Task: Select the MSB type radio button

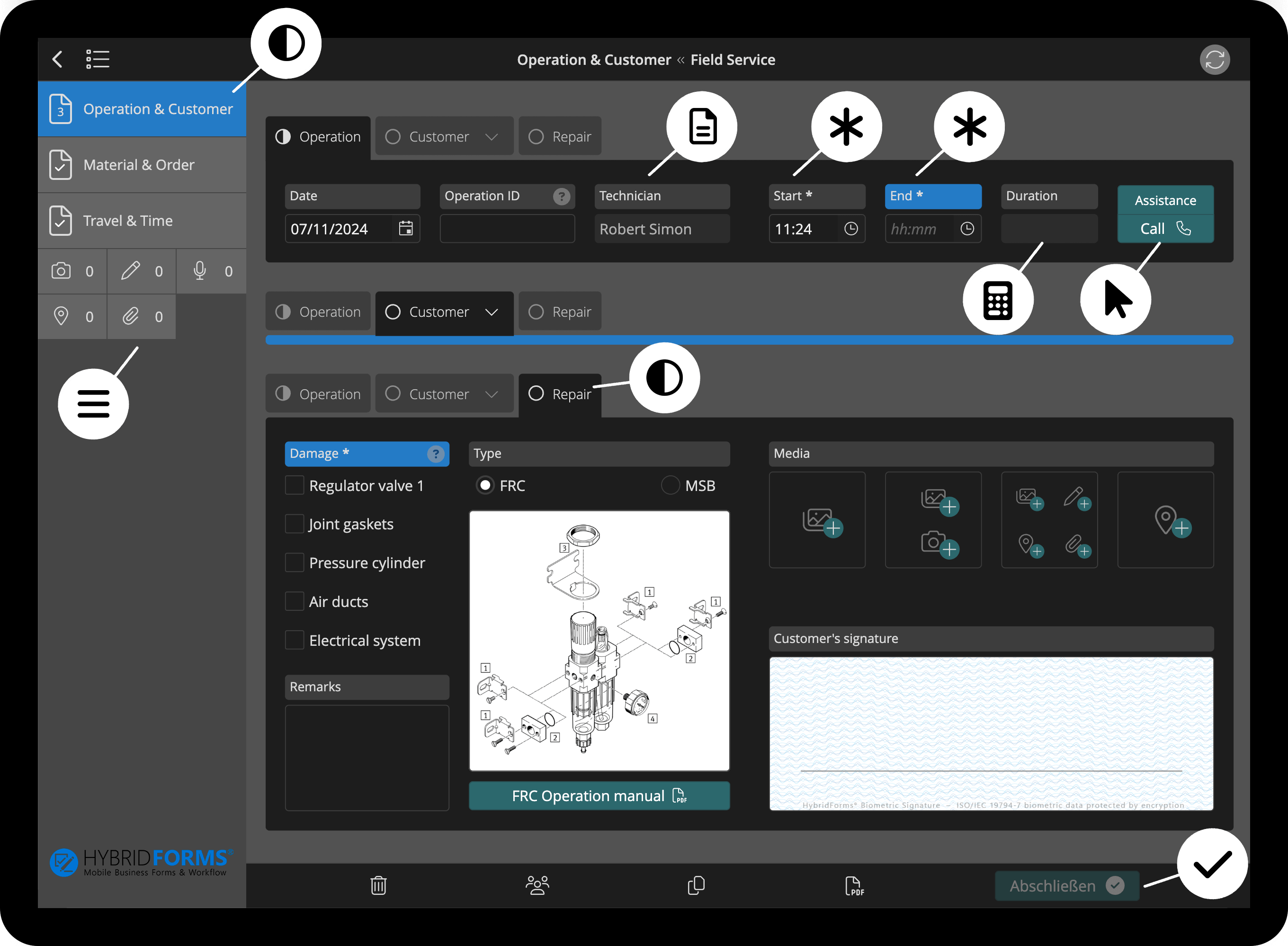Action: coord(670,485)
